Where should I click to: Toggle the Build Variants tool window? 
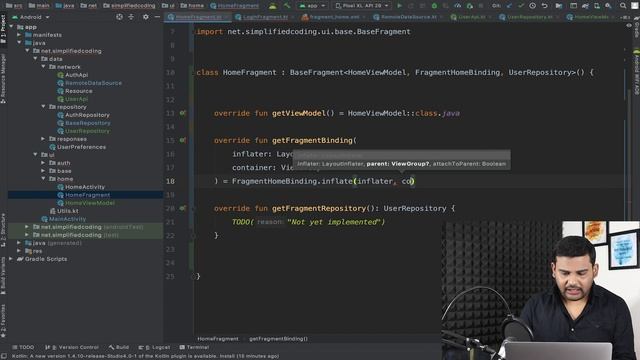click(x=3, y=276)
